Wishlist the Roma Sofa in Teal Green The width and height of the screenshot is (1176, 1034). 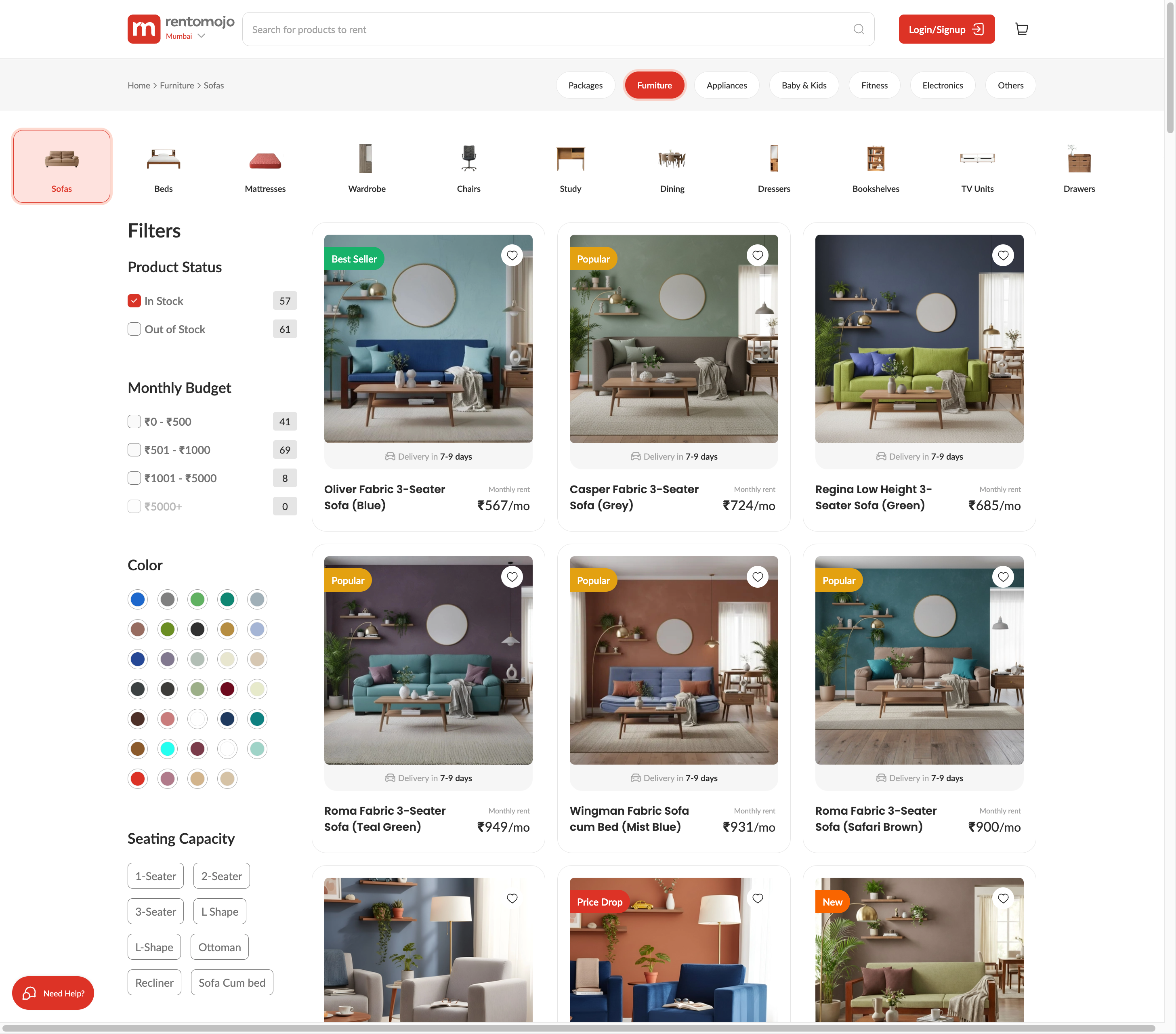[512, 577]
